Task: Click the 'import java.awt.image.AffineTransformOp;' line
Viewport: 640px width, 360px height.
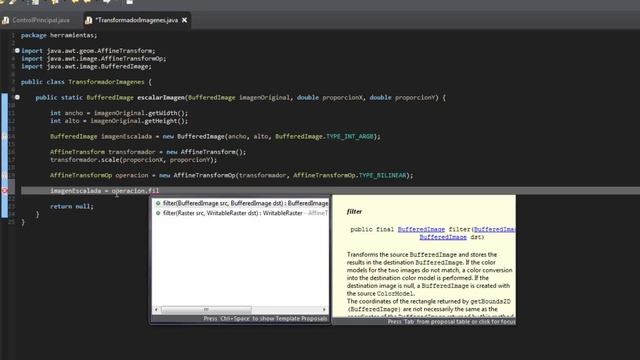Action: pos(94,58)
